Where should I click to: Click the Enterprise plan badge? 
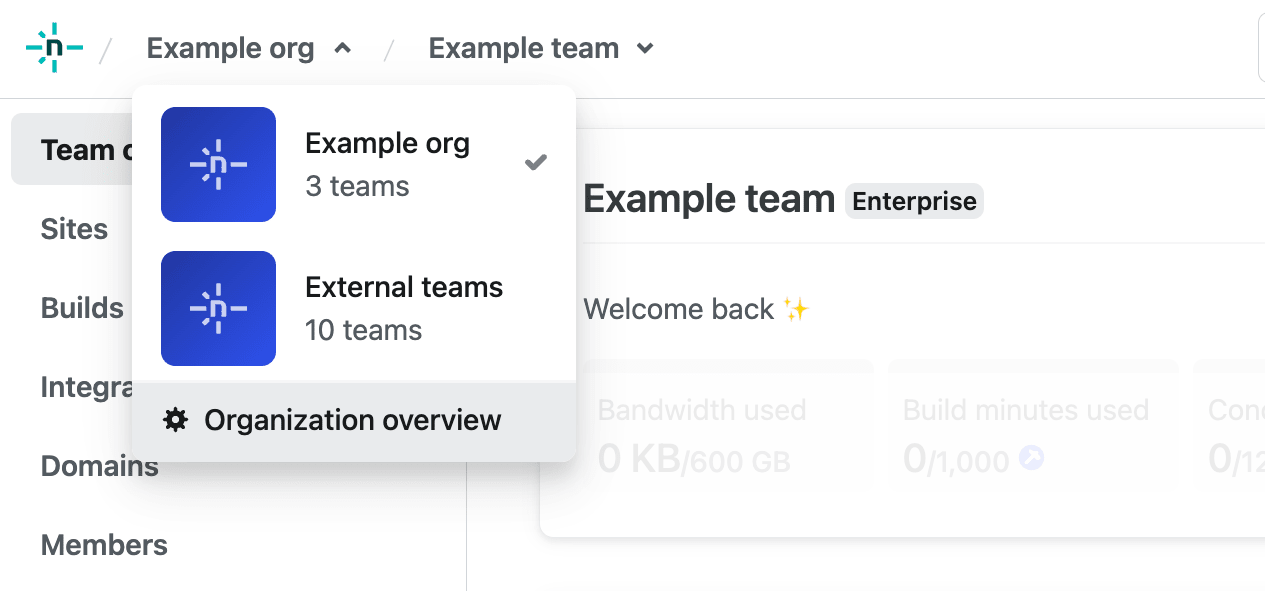tap(914, 201)
